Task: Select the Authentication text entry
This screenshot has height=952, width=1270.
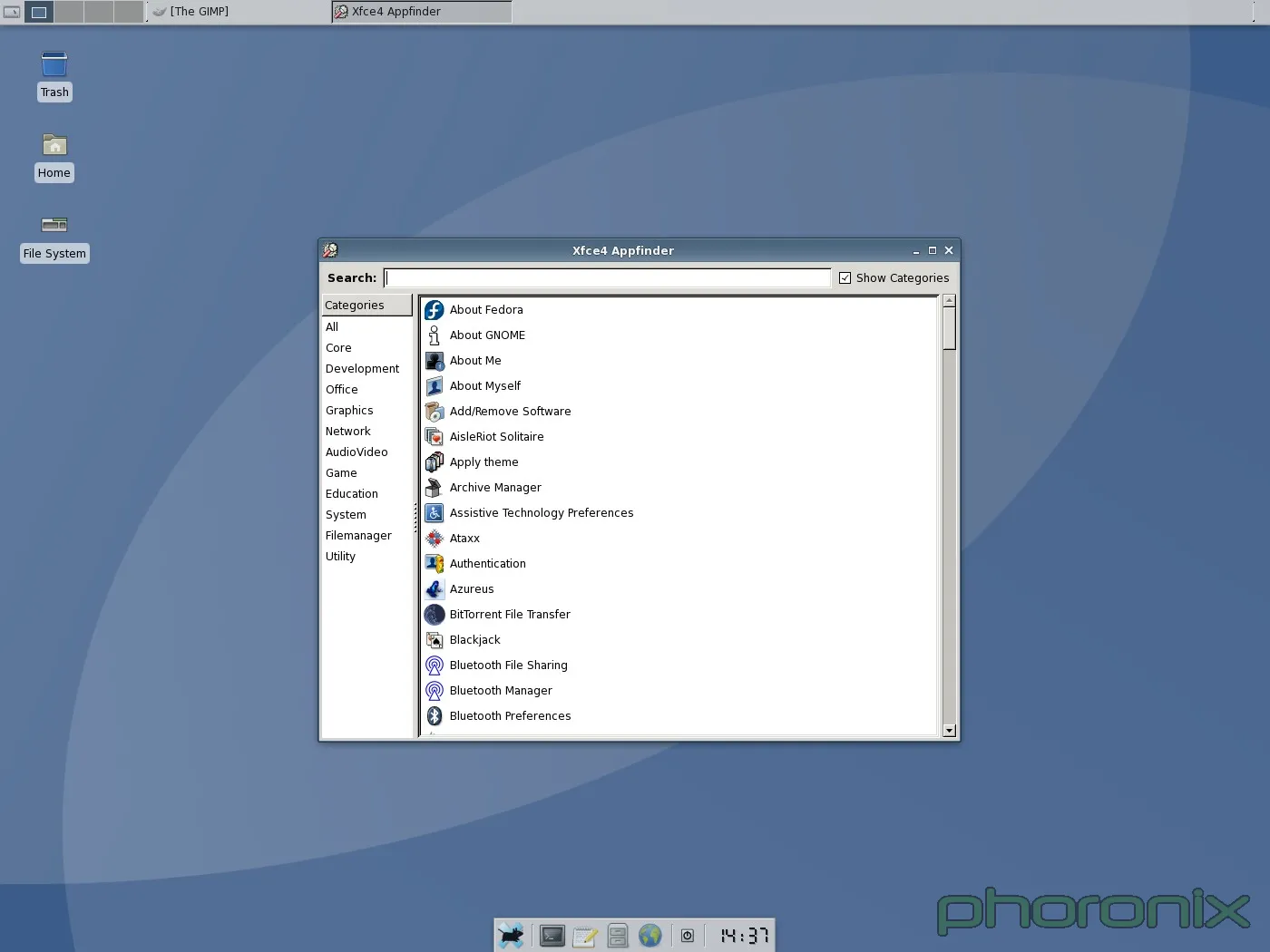Action: coord(487,564)
